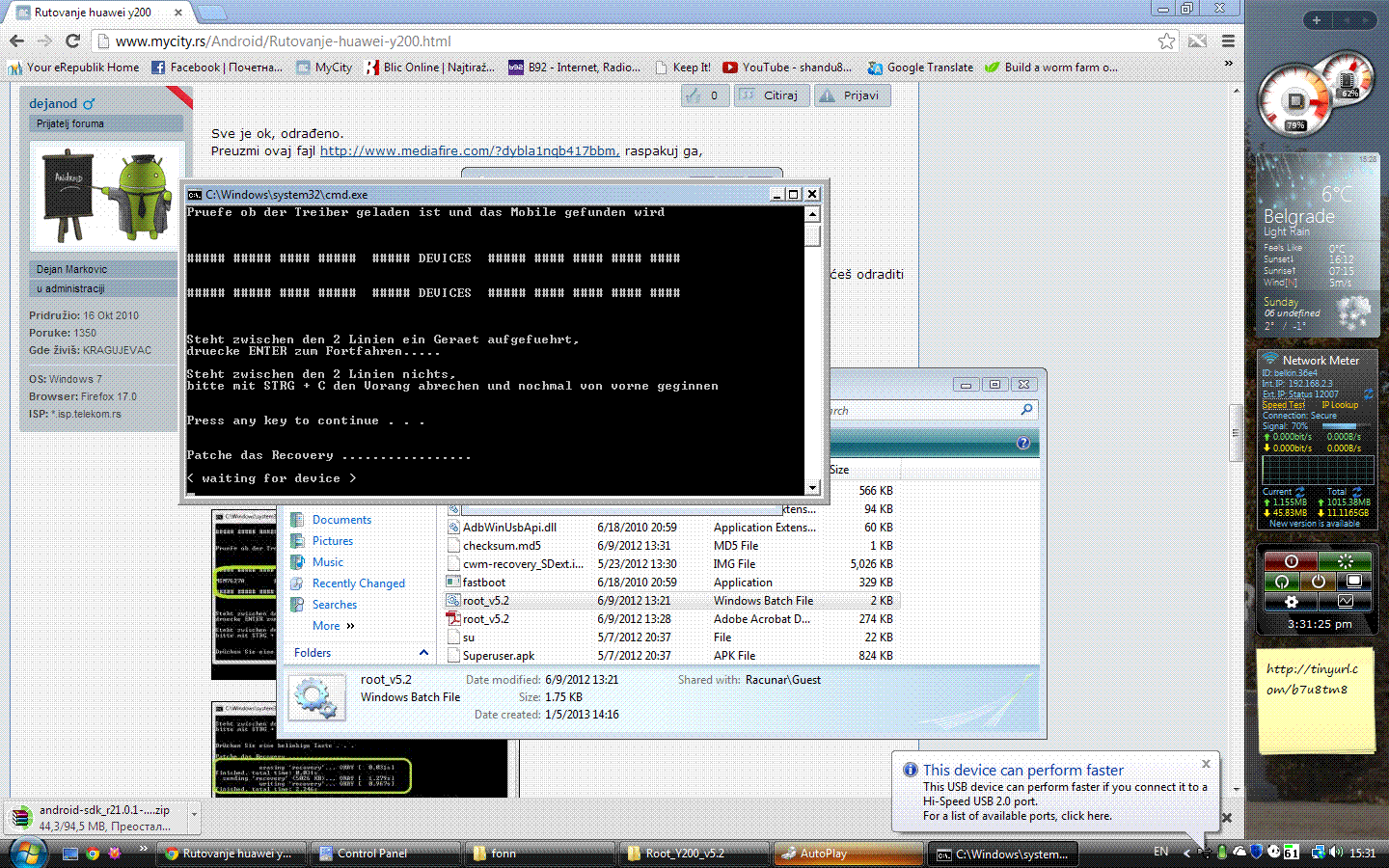
Task: Bookmark this page with the star icon
Action: (1166, 41)
